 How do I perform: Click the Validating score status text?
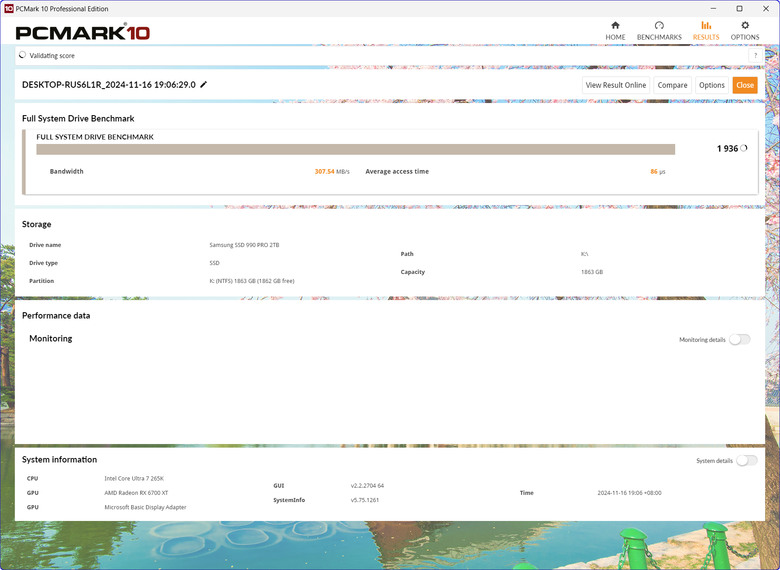click(52, 56)
